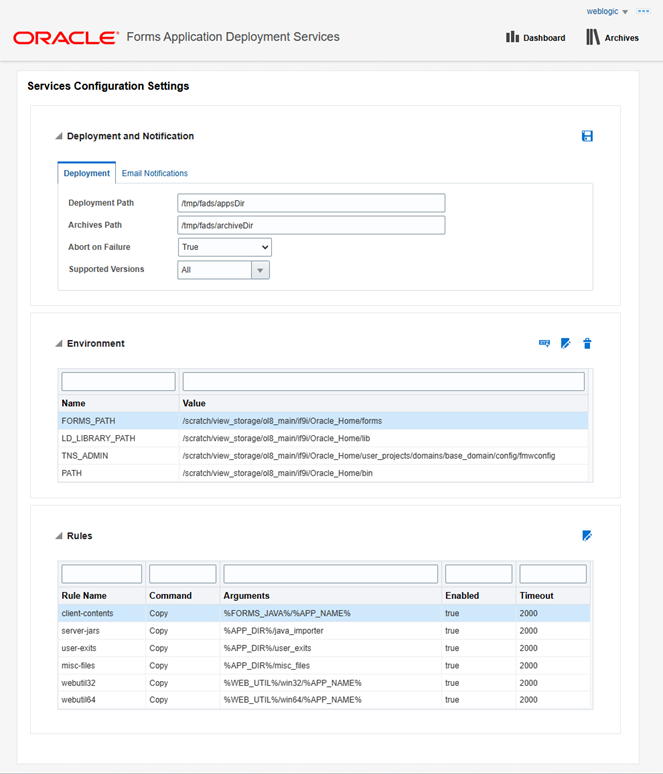Click the edit icon in Environment section

(566, 343)
